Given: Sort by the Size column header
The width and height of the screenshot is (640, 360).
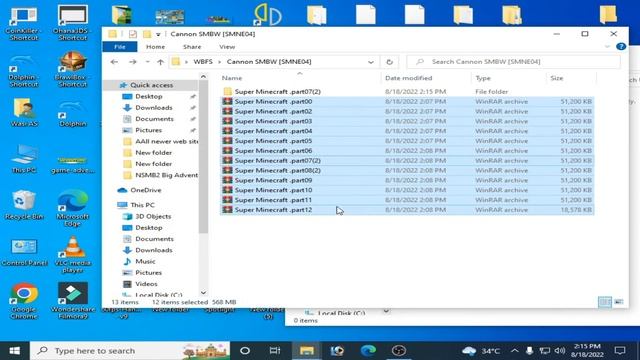Looking at the screenshot, I should point(556,78).
